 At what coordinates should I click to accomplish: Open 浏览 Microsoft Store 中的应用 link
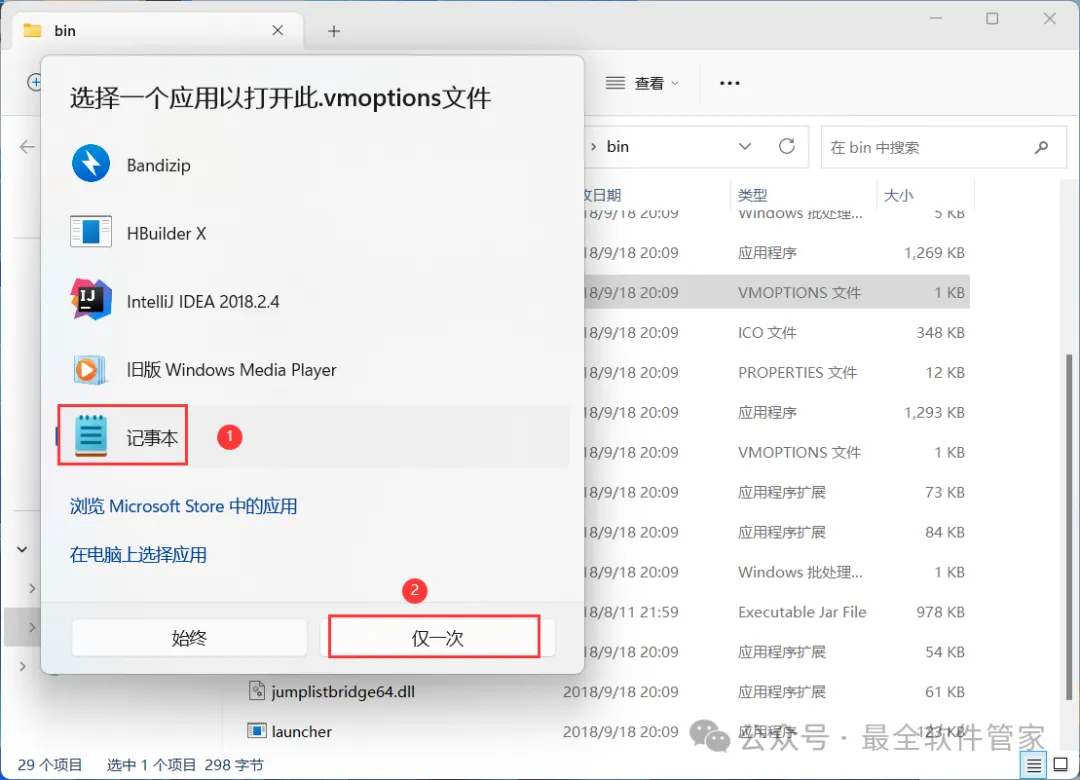[183, 506]
